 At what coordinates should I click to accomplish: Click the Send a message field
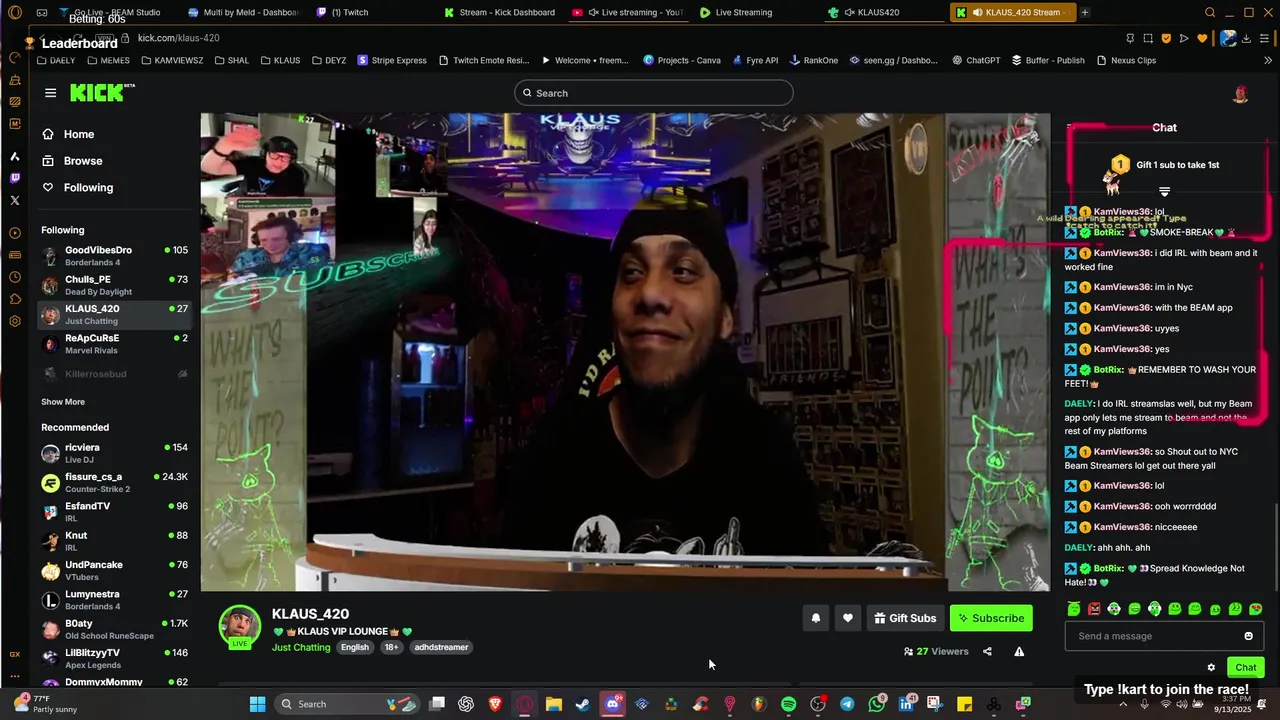click(x=1164, y=636)
